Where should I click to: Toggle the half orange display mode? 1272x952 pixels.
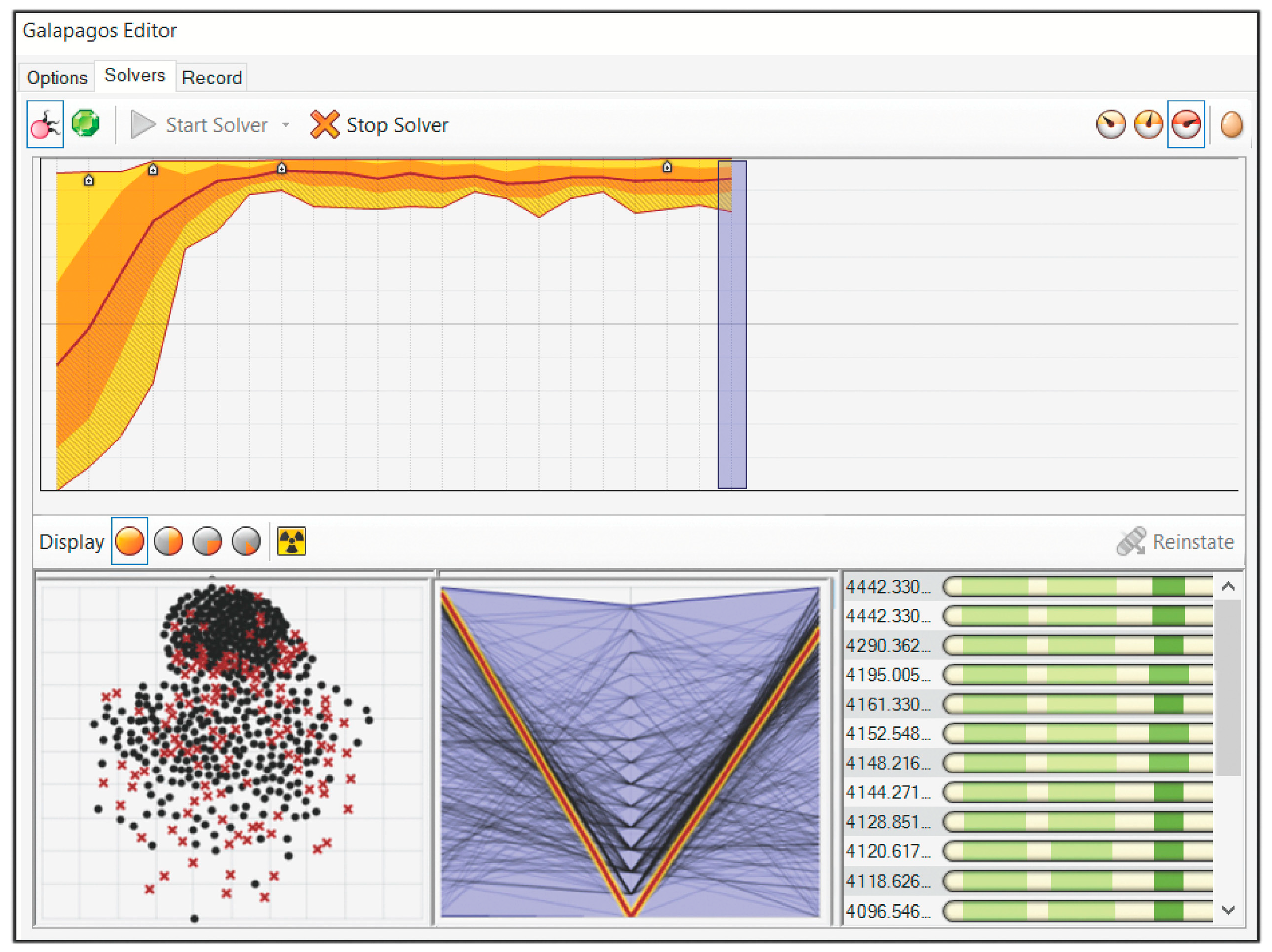coord(169,541)
